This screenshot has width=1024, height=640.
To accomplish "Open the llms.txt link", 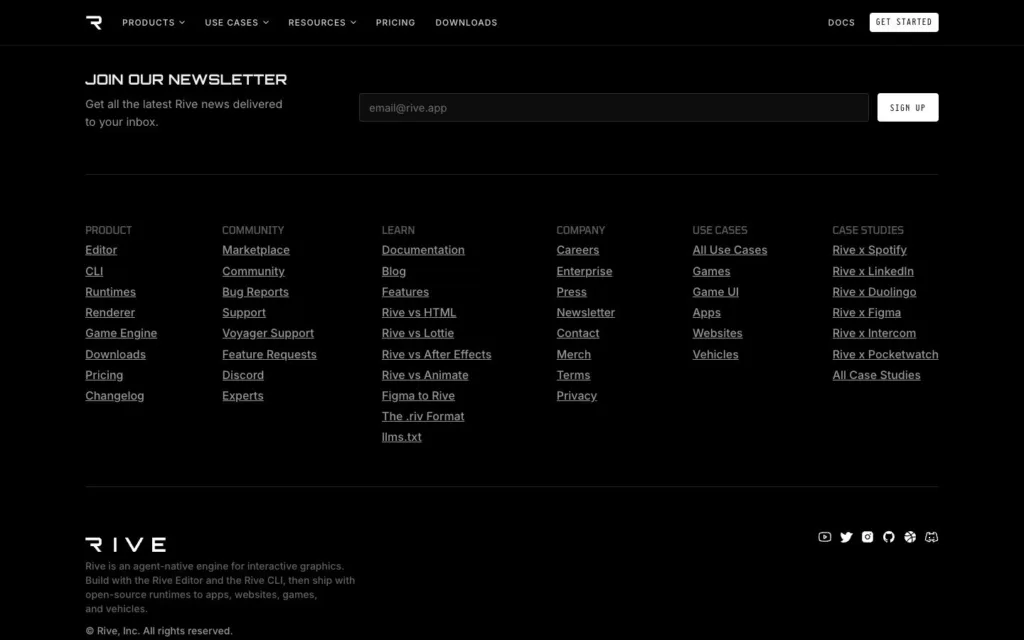I will tap(402, 437).
